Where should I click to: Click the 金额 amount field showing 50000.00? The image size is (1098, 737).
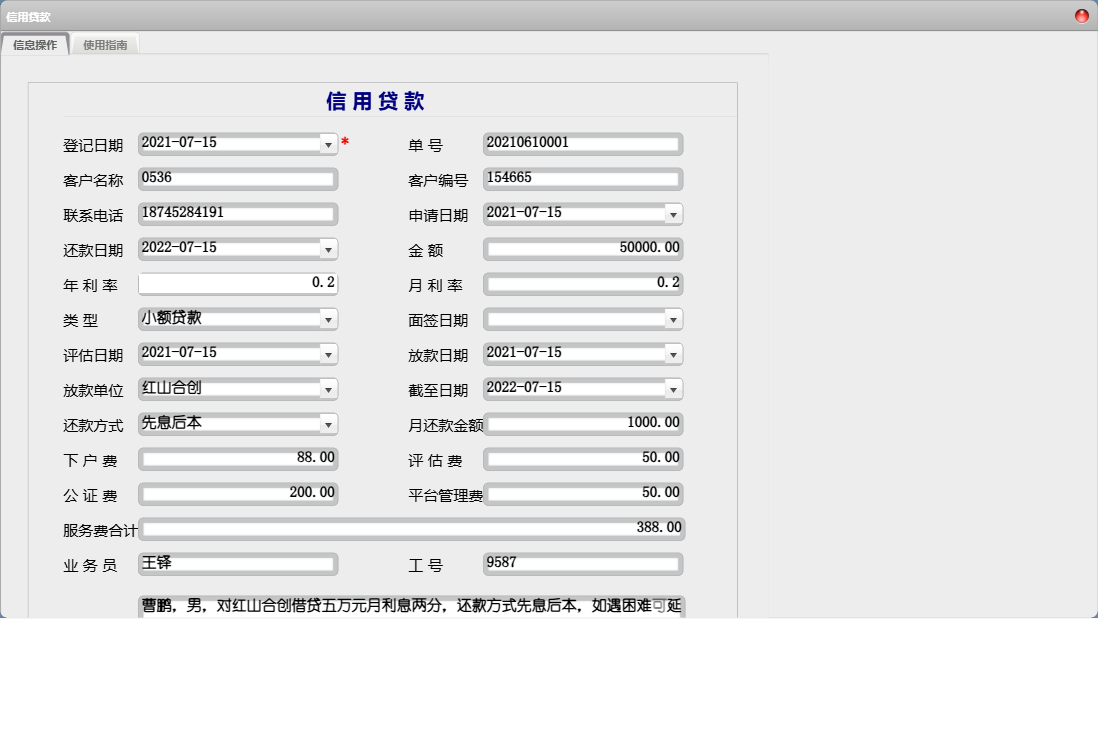click(583, 249)
